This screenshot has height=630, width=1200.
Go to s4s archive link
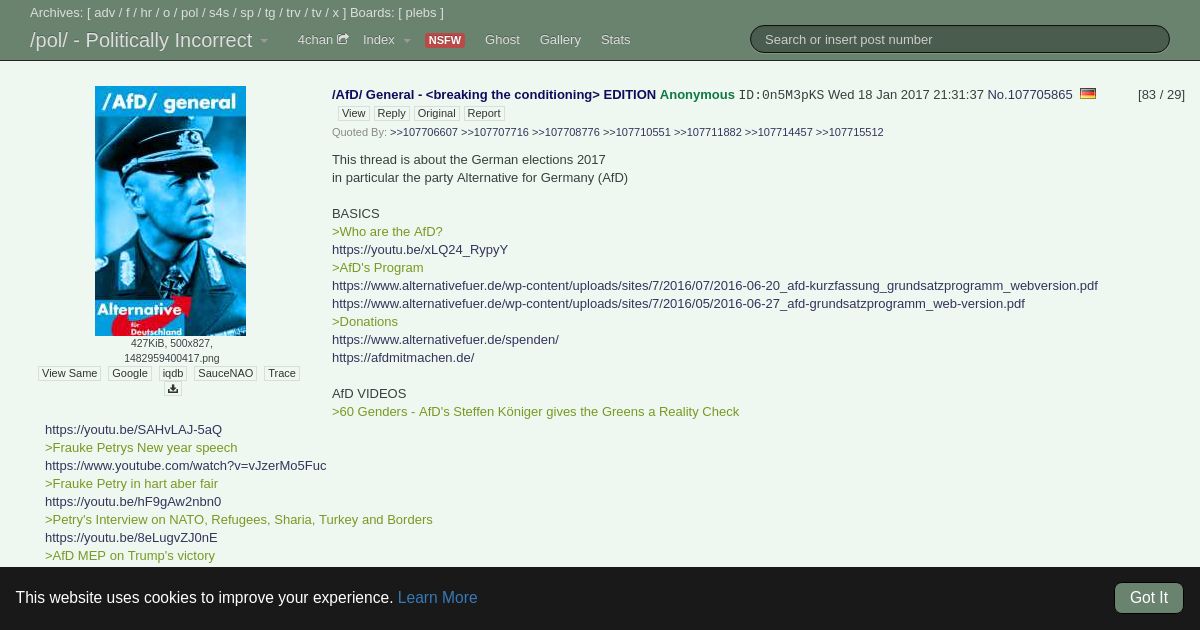coord(219,13)
